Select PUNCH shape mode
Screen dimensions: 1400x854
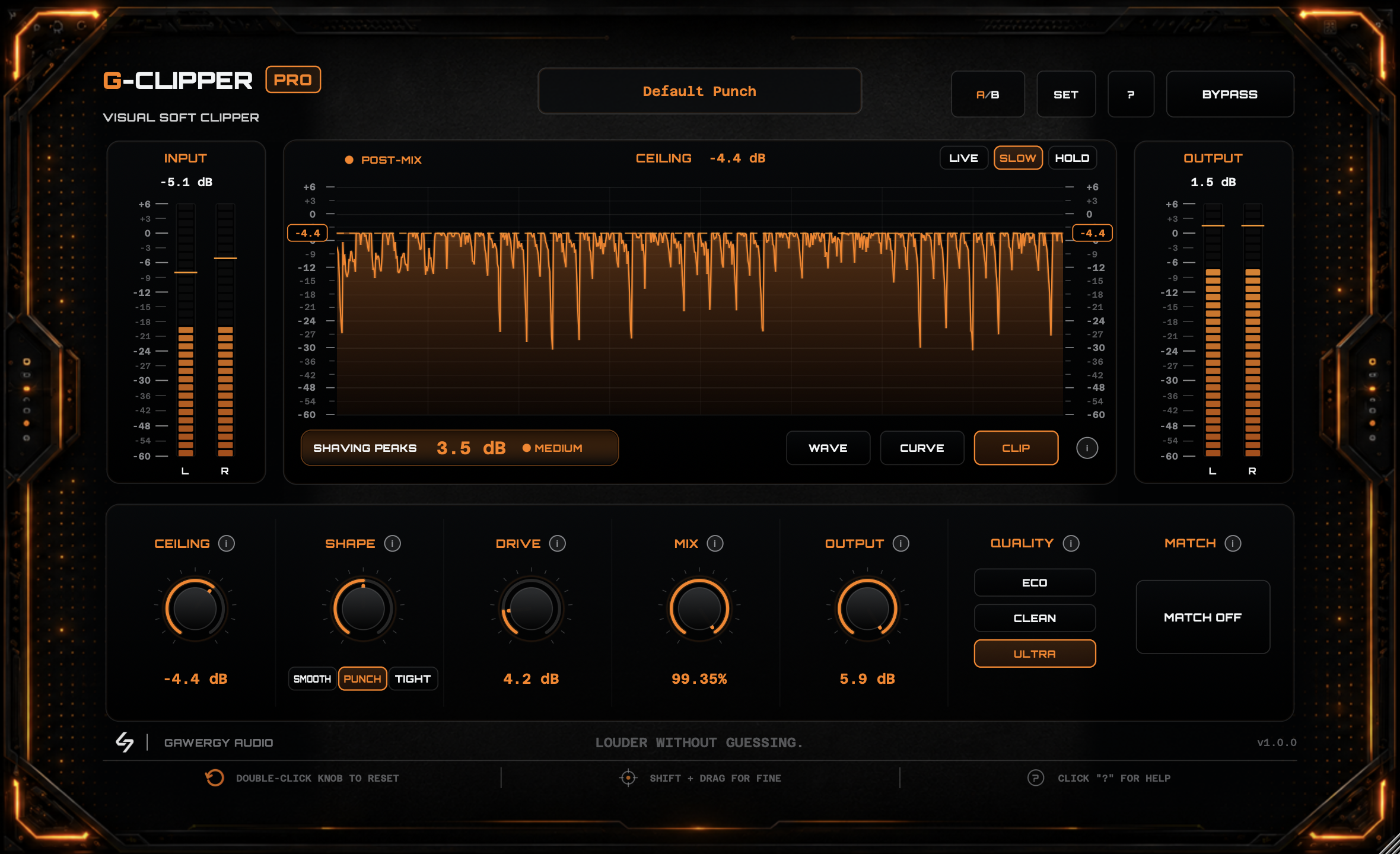pyautogui.click(x=362, y=679)
